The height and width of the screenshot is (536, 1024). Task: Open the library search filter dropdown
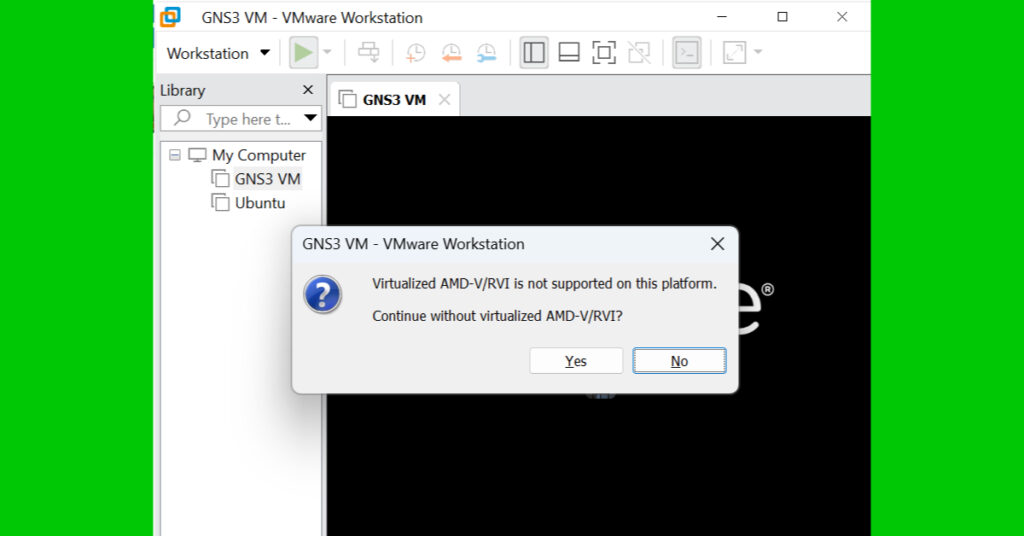310,118
